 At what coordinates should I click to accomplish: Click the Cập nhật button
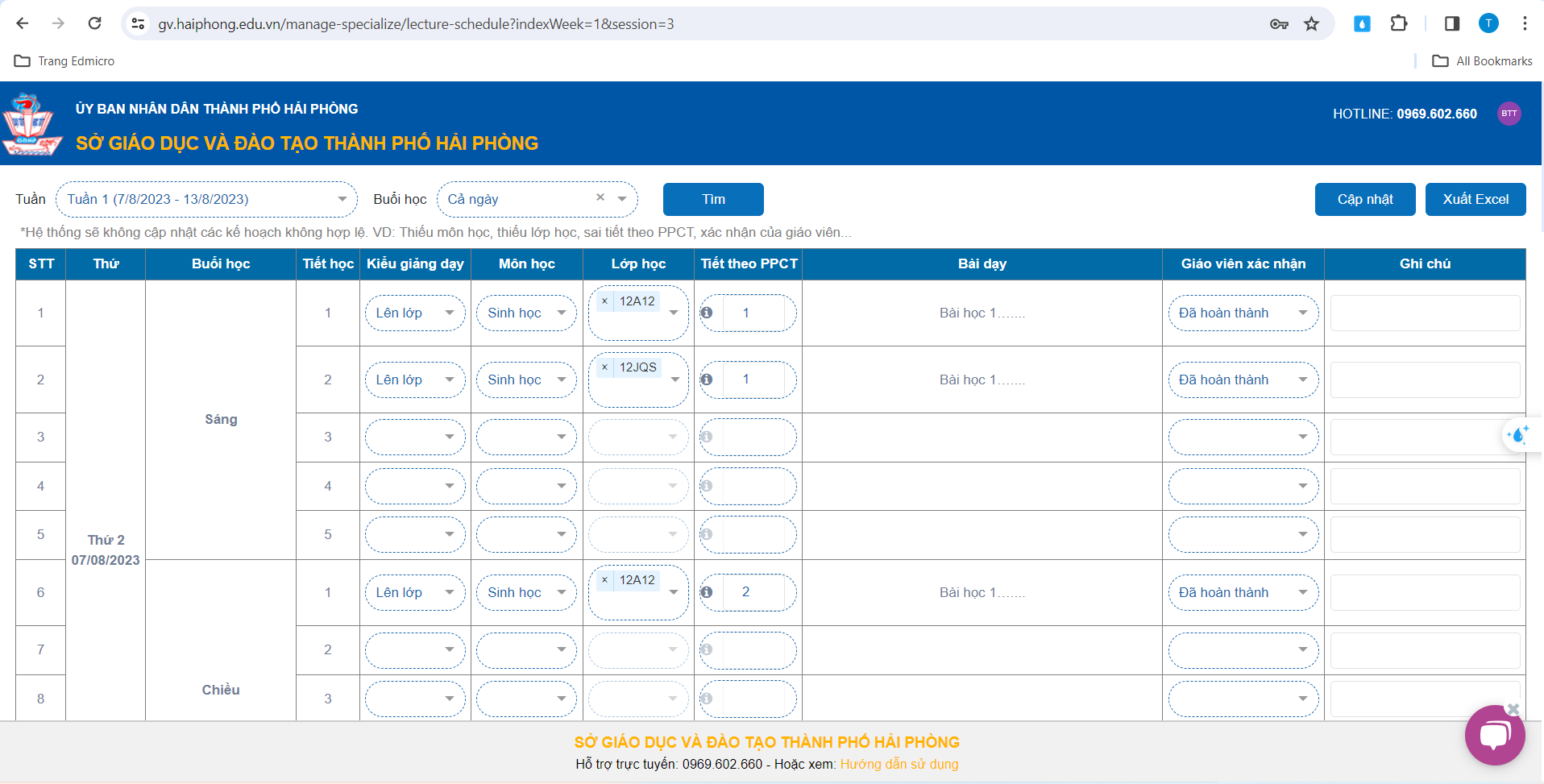pyautogui.click(x=1364, y=199)
